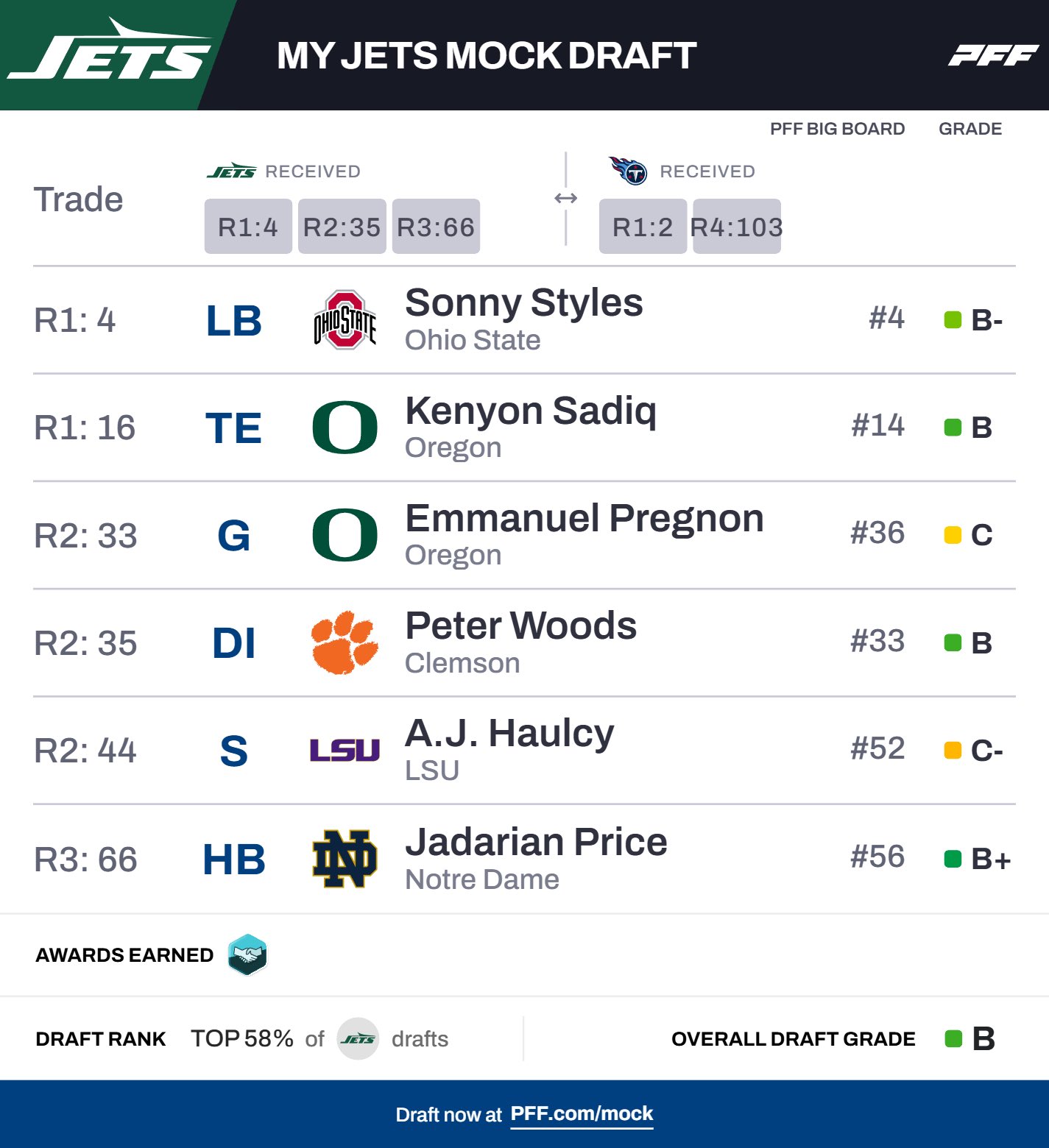Image resolution: width=1049 pixels, height=1148 pixels.
Task: Click the PFF logo top right
Action: pyautogui.click(x=992, y=55)
